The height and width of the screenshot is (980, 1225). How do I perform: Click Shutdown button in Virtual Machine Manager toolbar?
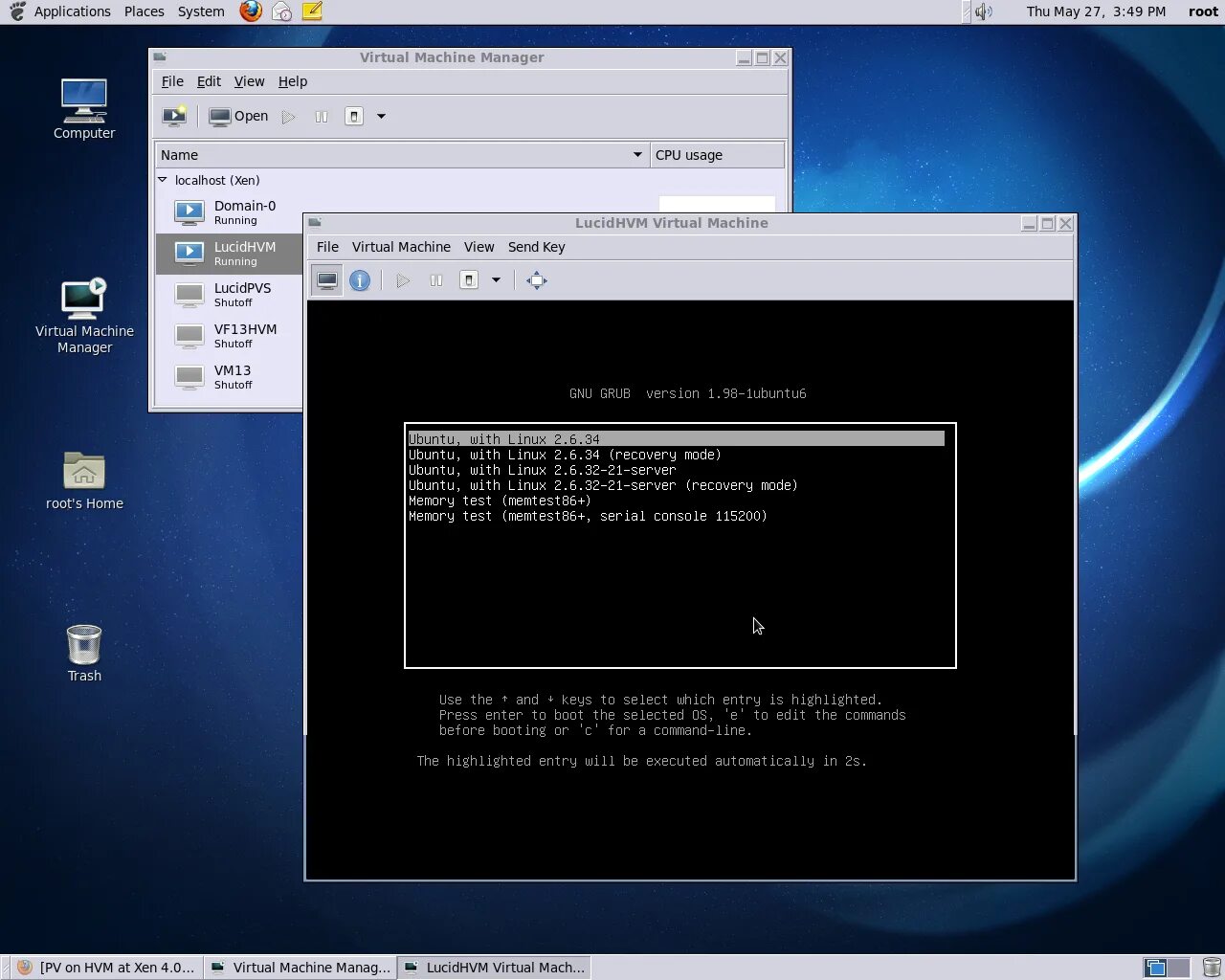click(x=353, y=117)
